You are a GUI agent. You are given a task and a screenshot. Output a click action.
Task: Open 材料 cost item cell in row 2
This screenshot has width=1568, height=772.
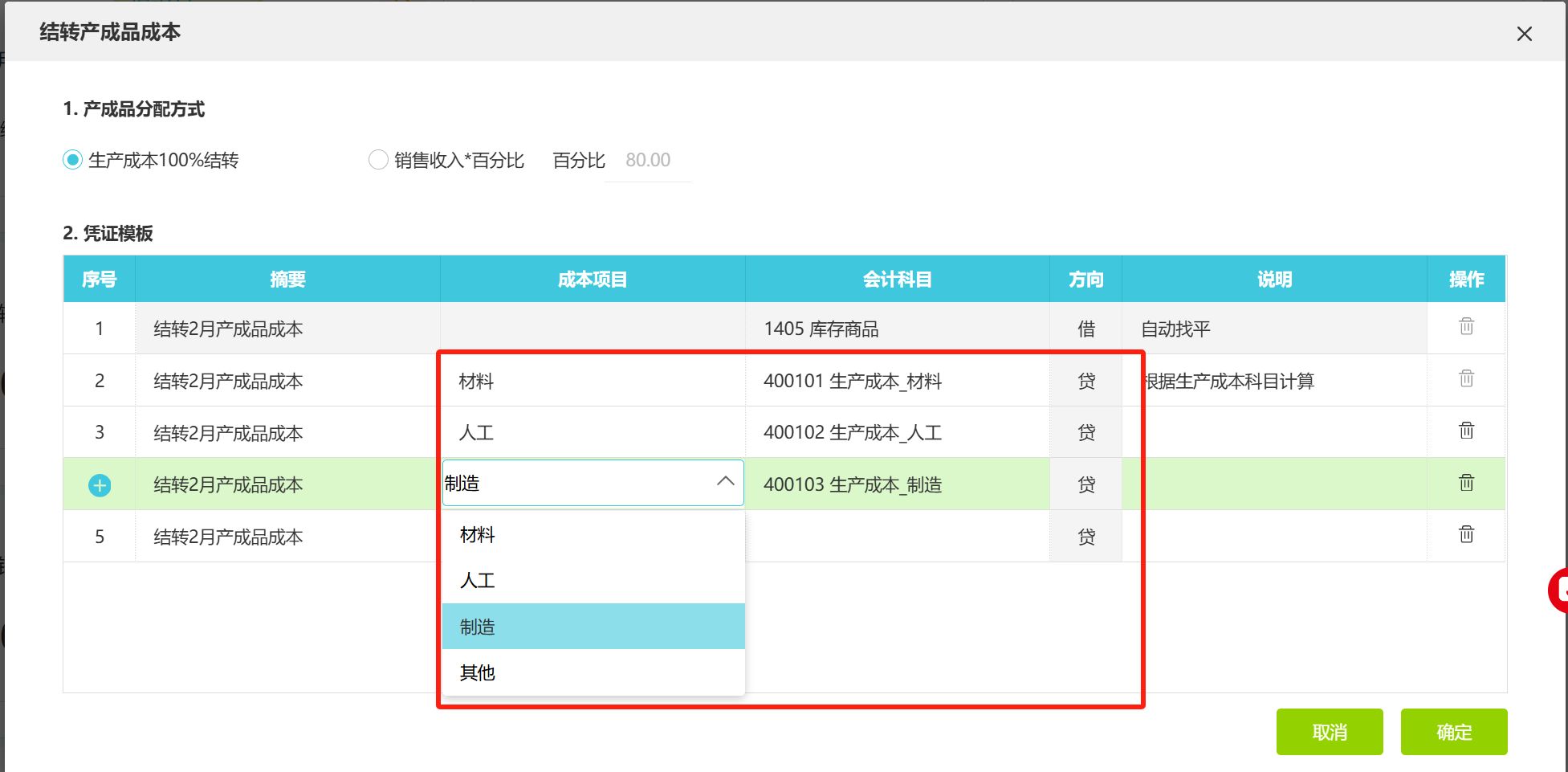click(x=593, y=381)
